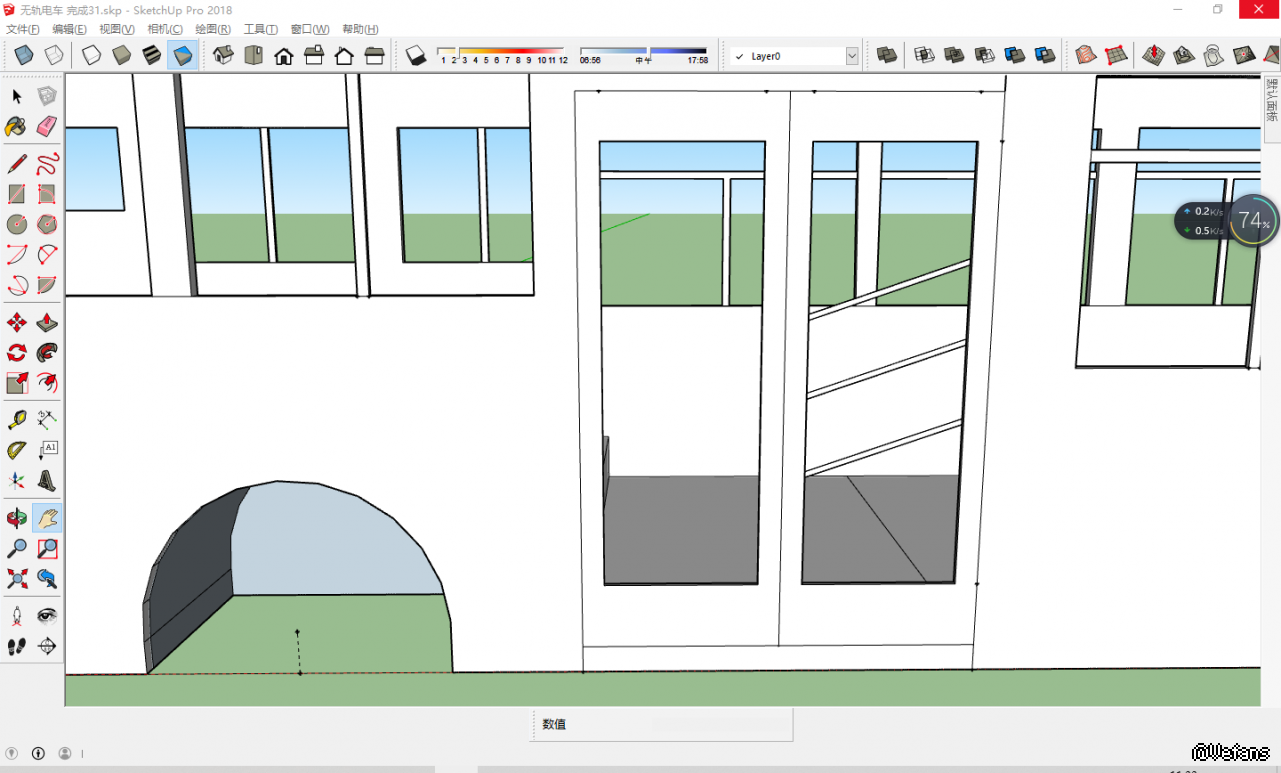1281x773 pixels.
Task: Toggle X-Ray face style
Action: 24,55
